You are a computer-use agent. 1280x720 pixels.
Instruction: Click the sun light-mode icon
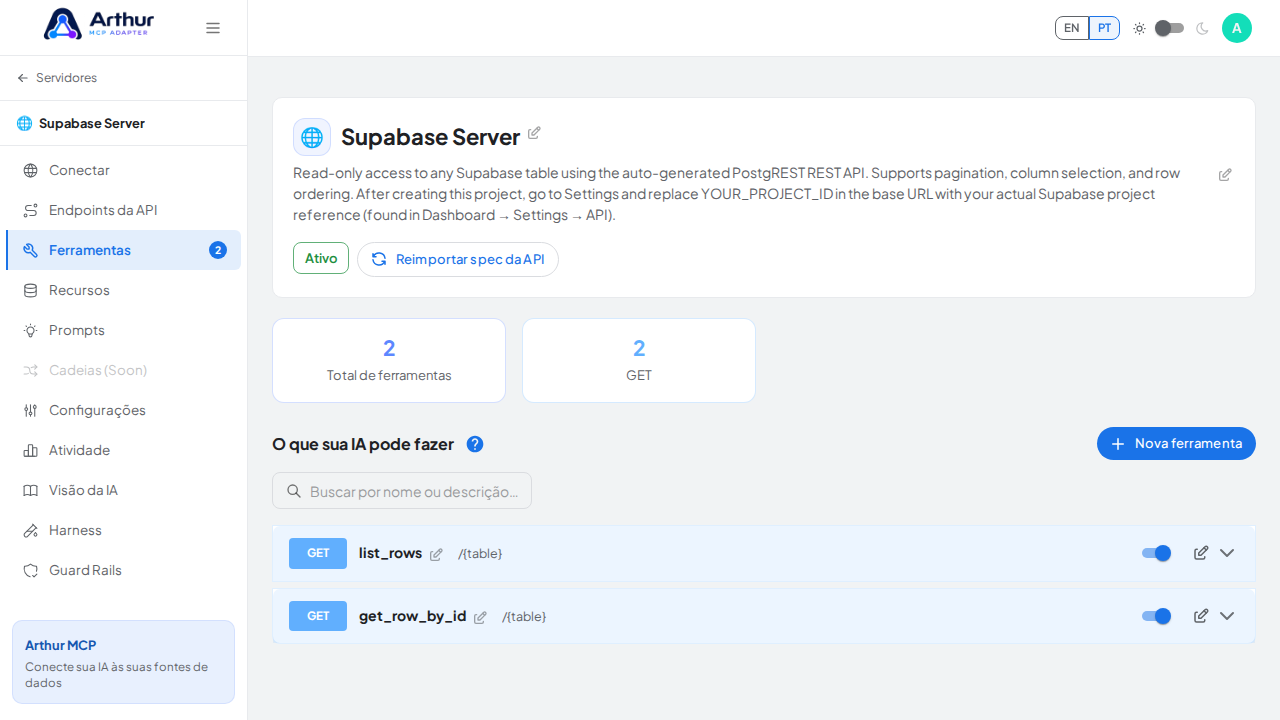pyautogui.click(x=1139, y=28)
